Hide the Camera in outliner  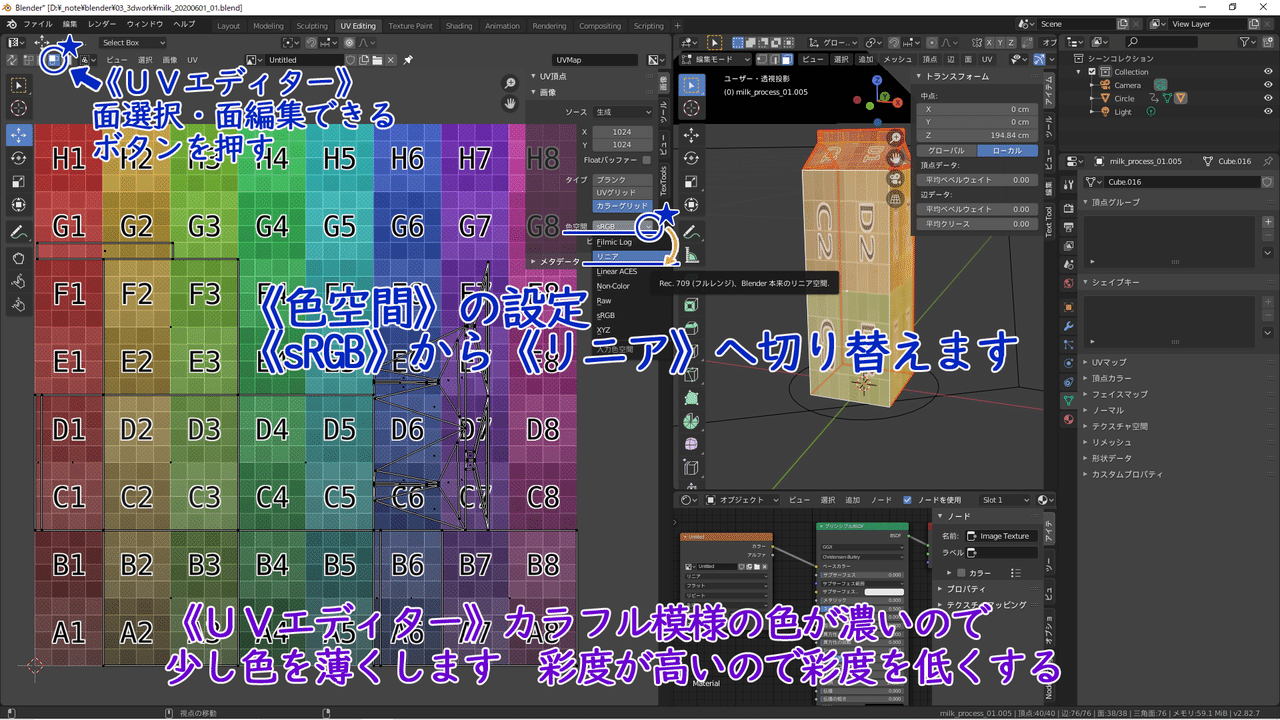[x=1268, y=85]
